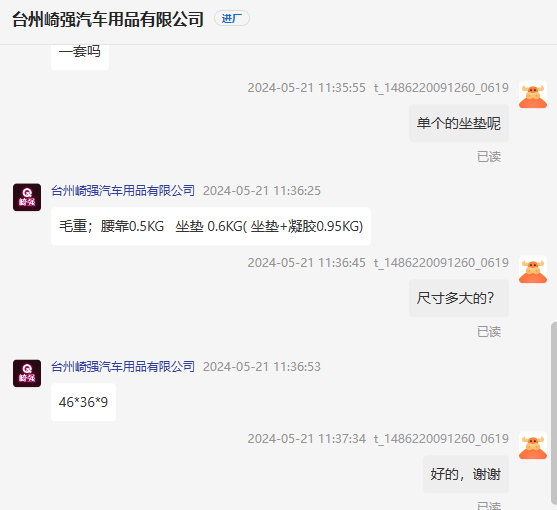Screen dimensions: 557x510
Task: Click the 进厂 badge beside company title
Action: tap(232, 18)
